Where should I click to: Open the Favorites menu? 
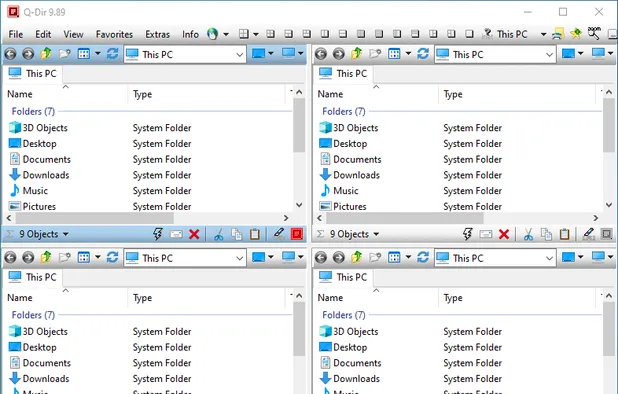click(x=114, y=34)
